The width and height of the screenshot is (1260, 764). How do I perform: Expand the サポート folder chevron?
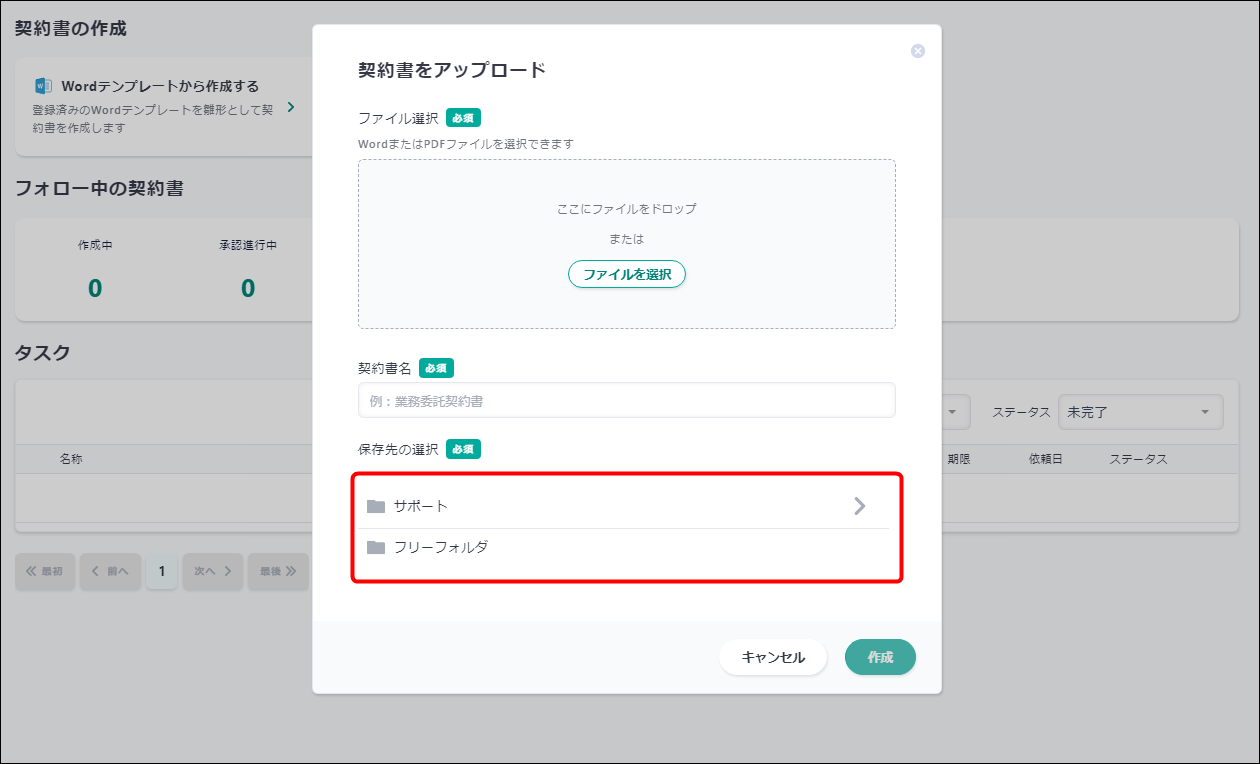pos(859,506)
